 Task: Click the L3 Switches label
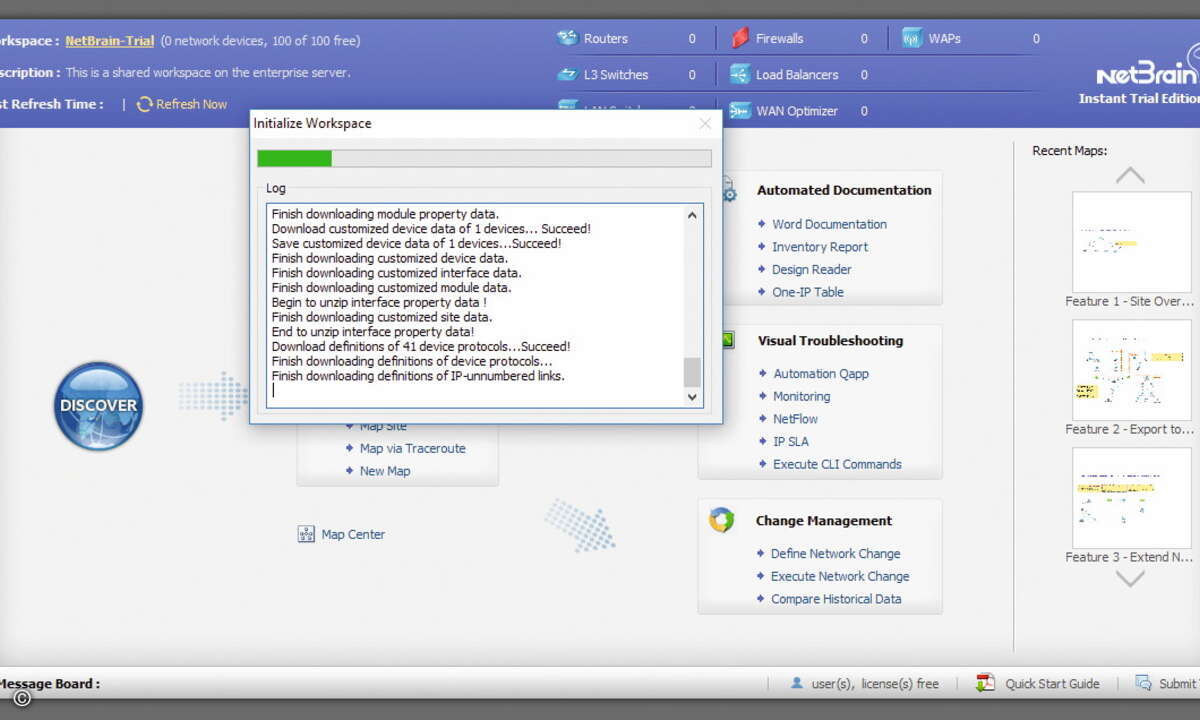click(616, 75)
